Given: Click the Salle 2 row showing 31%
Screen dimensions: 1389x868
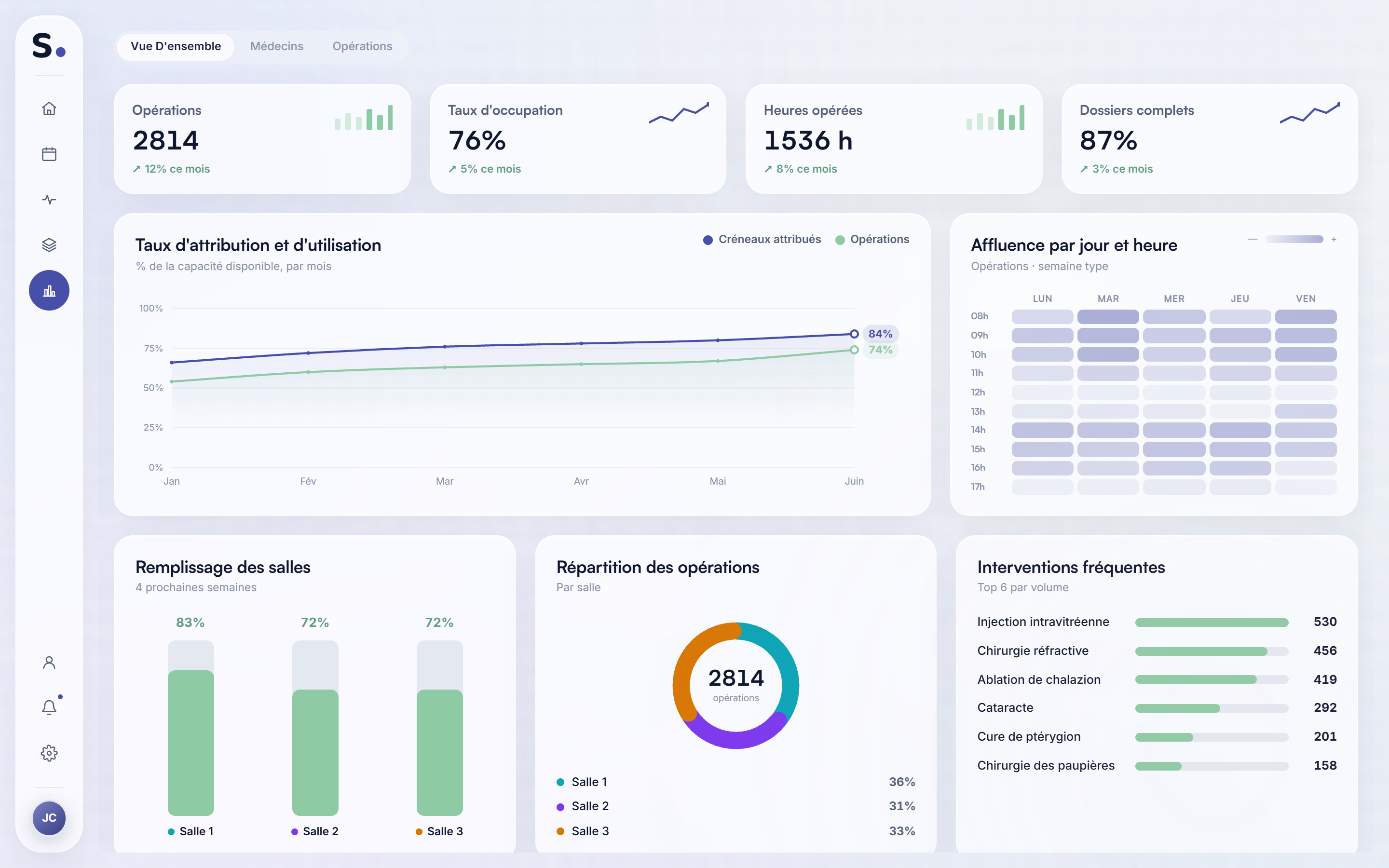Looking at the screenshot, I should click(736, 807).
